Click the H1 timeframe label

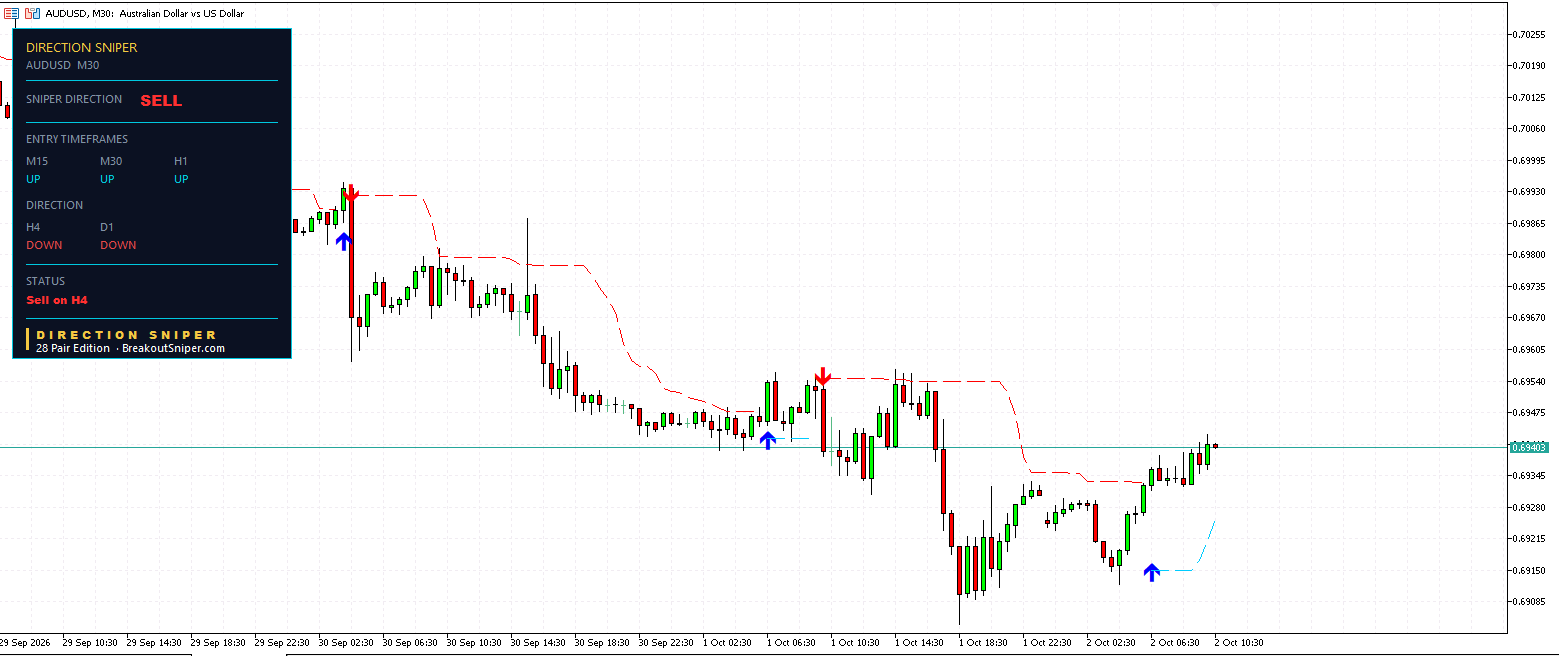coord(181,161)
